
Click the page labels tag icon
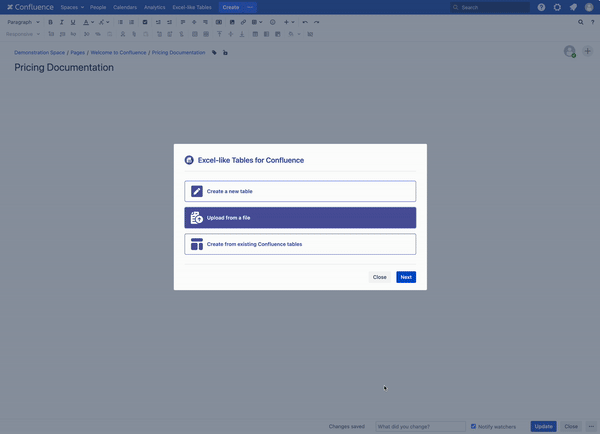pyautogui.click(x=214, y=52)
